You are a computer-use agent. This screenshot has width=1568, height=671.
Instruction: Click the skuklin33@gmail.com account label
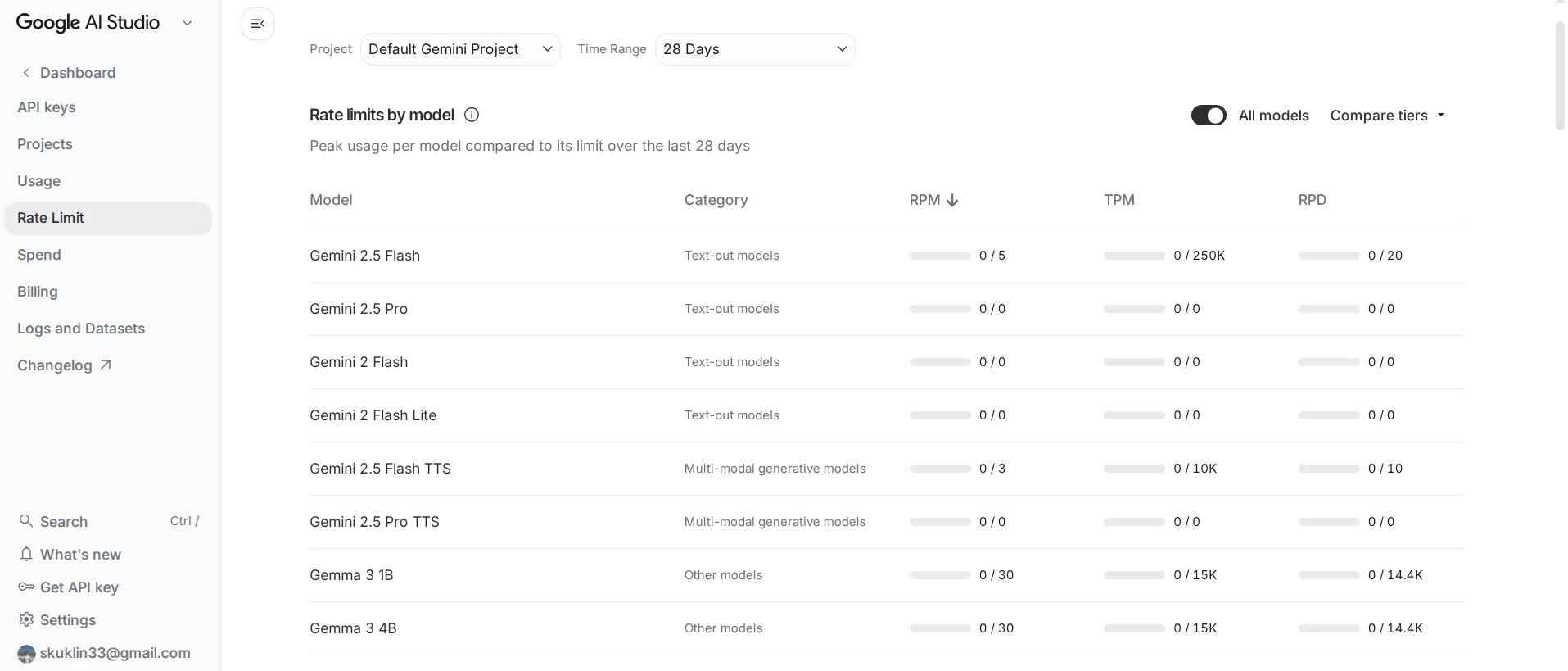pyautogui.click(x=115, y=653)
